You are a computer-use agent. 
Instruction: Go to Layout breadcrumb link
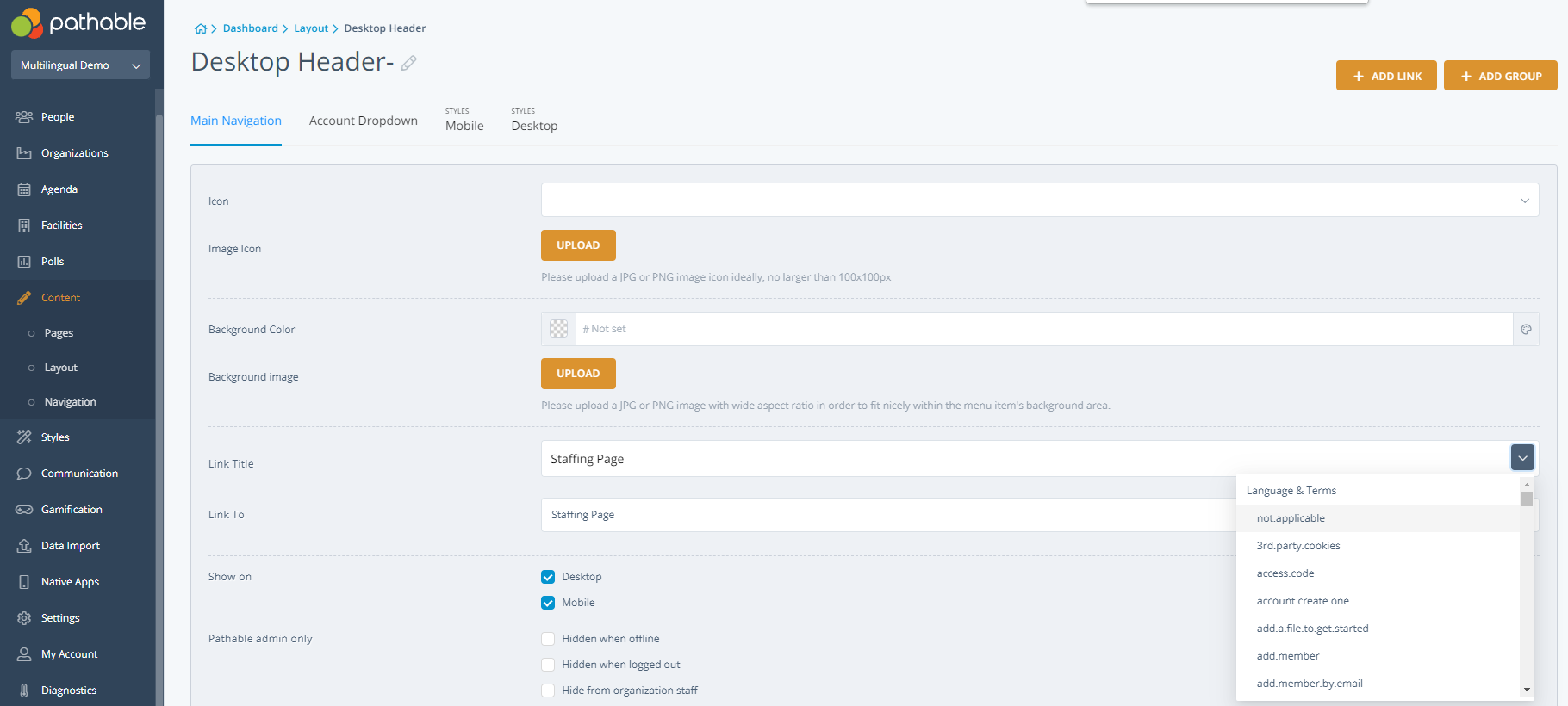[311, 28]
